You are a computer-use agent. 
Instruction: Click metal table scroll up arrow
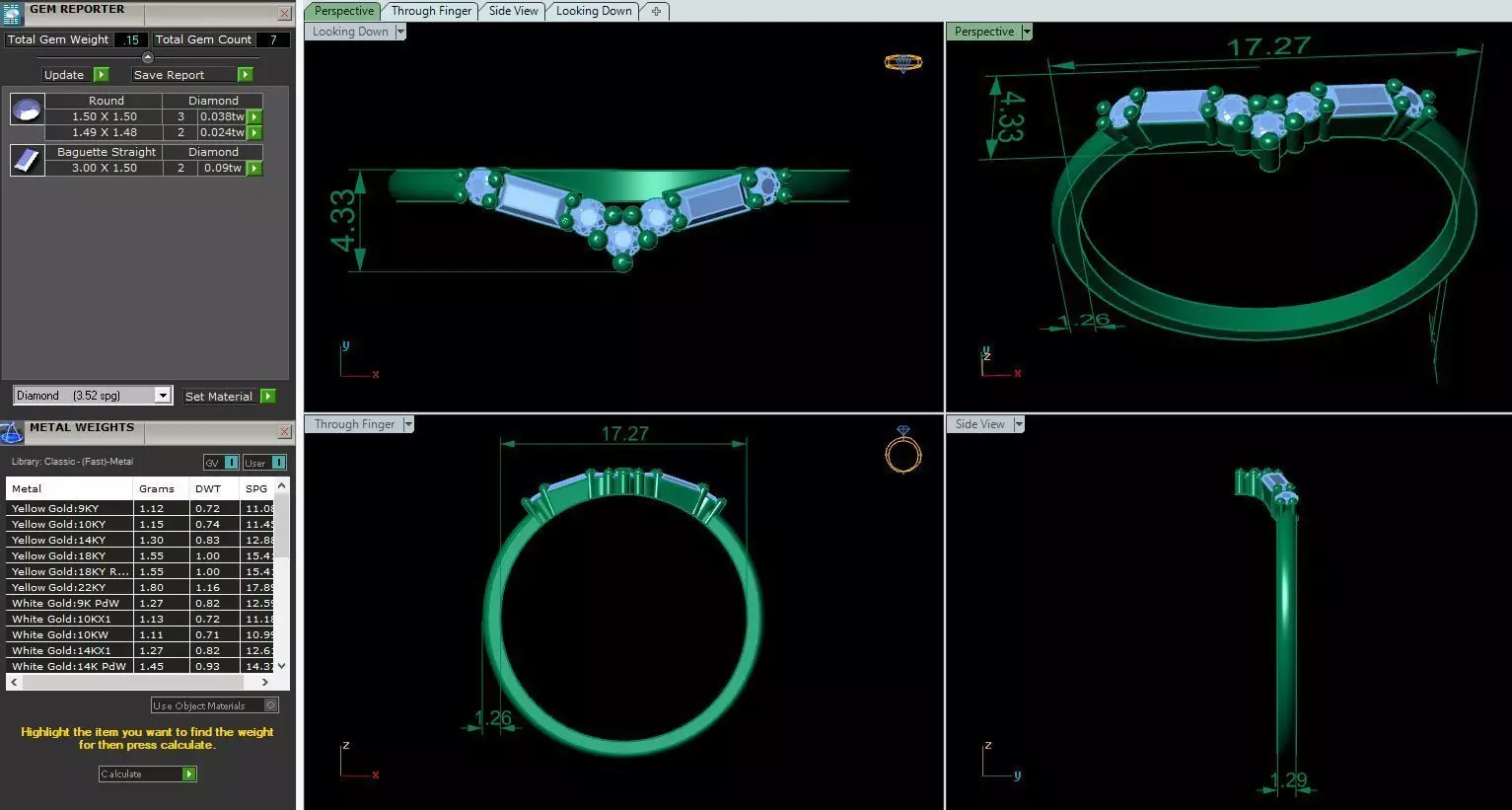pos(282,486)
